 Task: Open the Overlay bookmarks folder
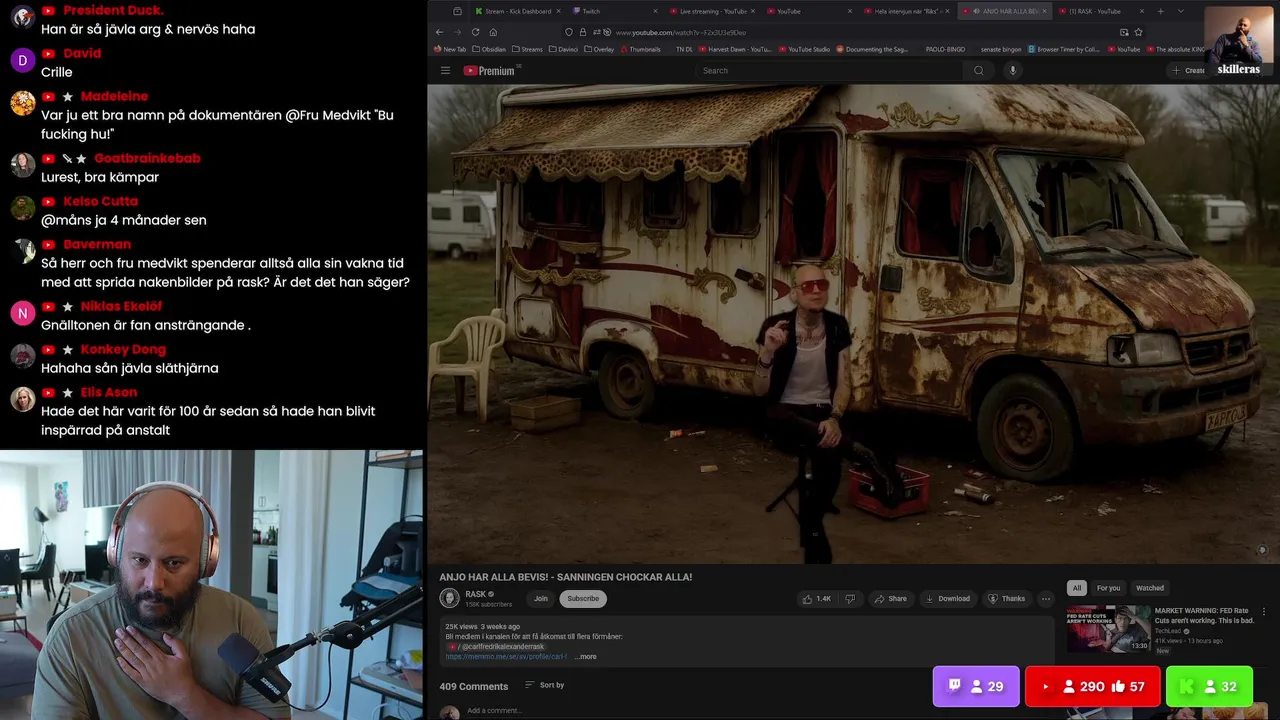tap(599, 49)
